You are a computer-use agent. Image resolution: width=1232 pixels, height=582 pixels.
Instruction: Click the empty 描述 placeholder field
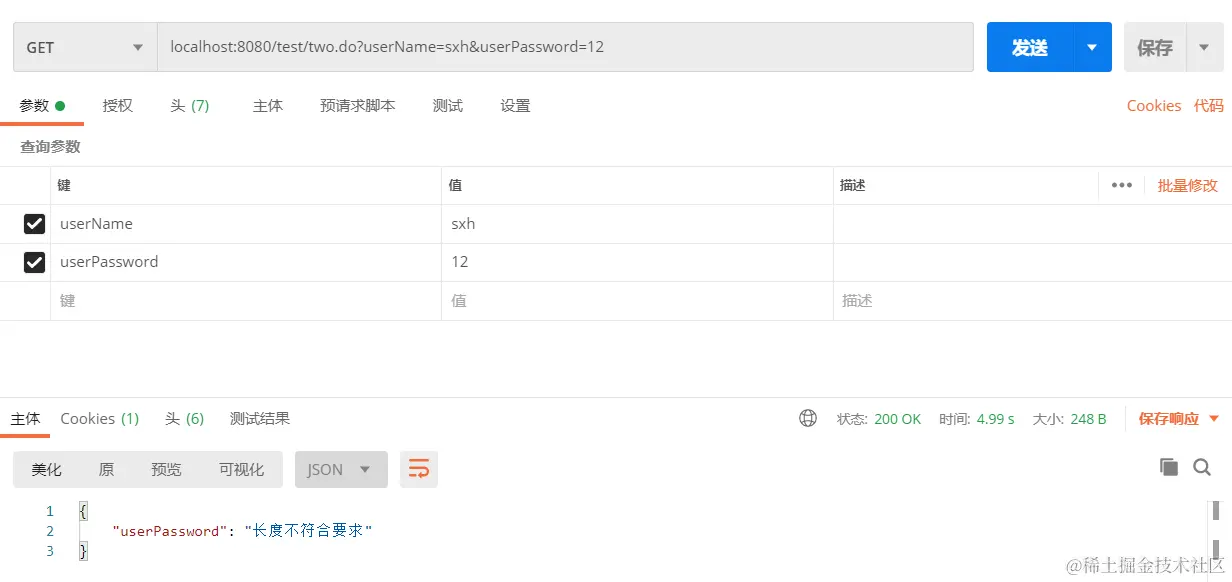pos(1032,300)
